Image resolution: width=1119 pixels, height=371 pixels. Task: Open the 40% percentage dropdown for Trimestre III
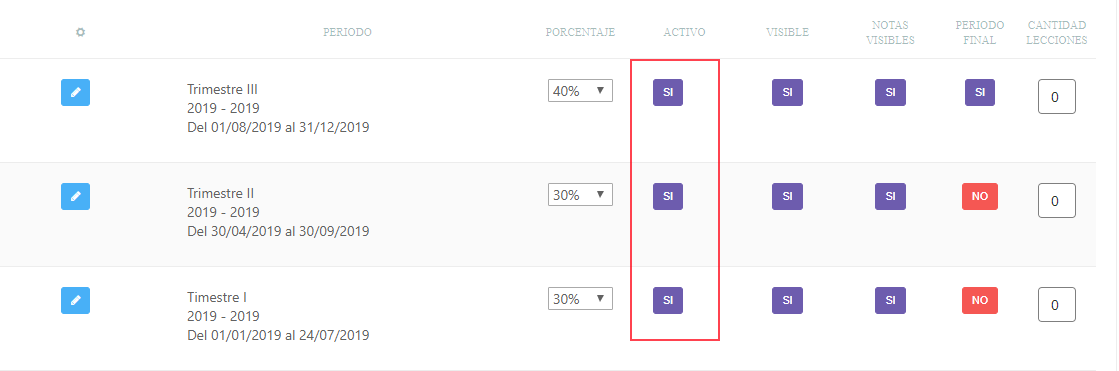580,91
